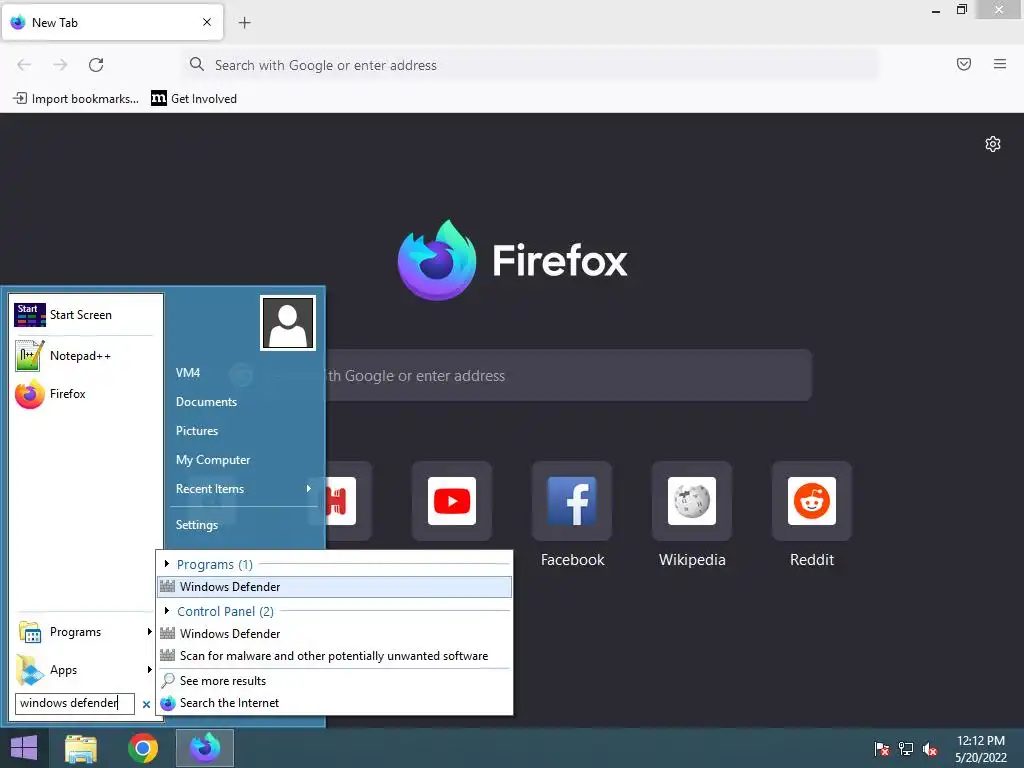Open the Firefox application menu (hamburger)
The width and height of the screenshot is (1024, 768).
(999, 64)
